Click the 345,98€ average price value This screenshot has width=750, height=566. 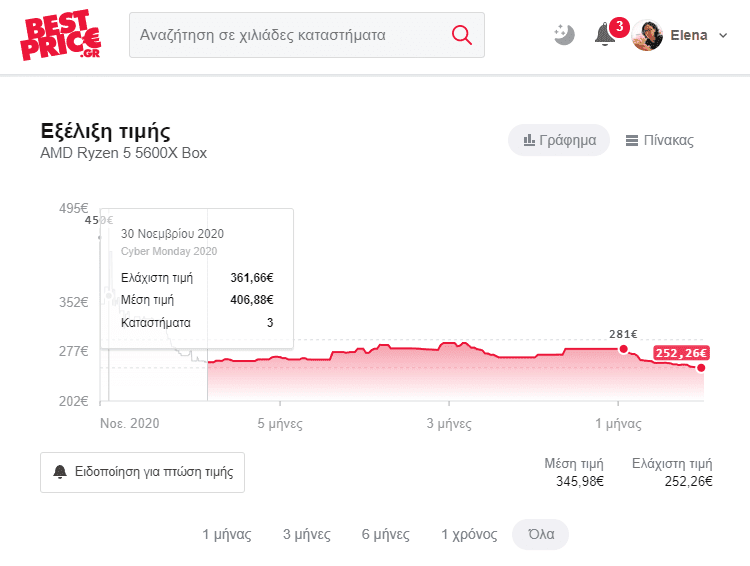tap(580, 481)
